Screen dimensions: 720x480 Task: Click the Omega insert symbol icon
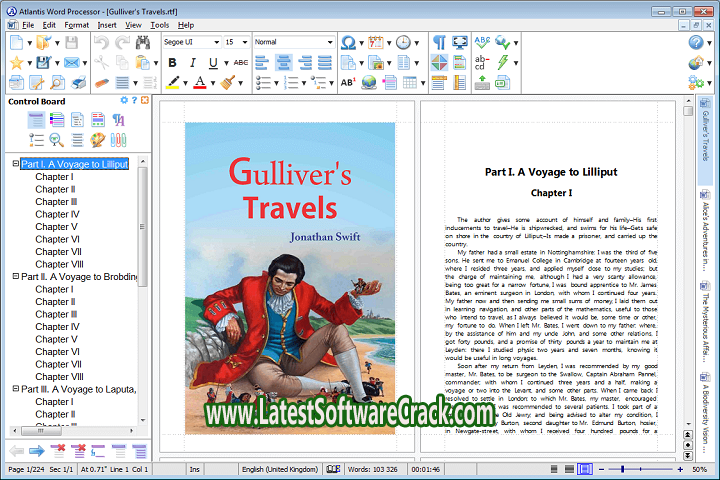(347, 42)
